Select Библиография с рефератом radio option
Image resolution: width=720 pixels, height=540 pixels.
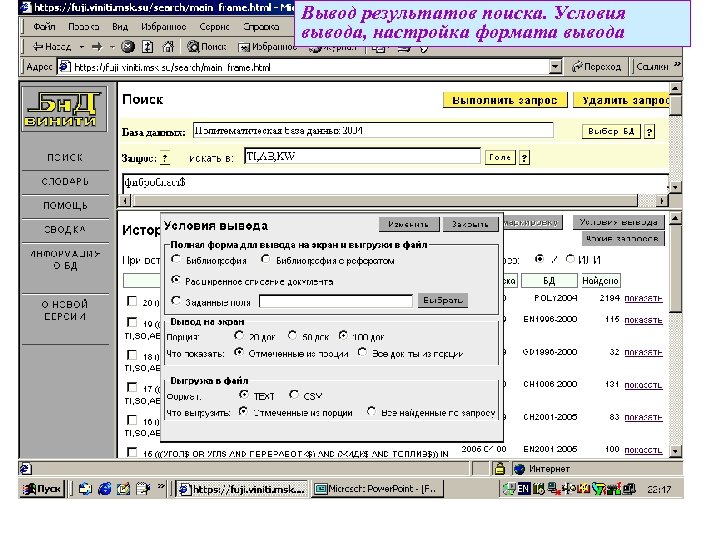coord(265,259)
